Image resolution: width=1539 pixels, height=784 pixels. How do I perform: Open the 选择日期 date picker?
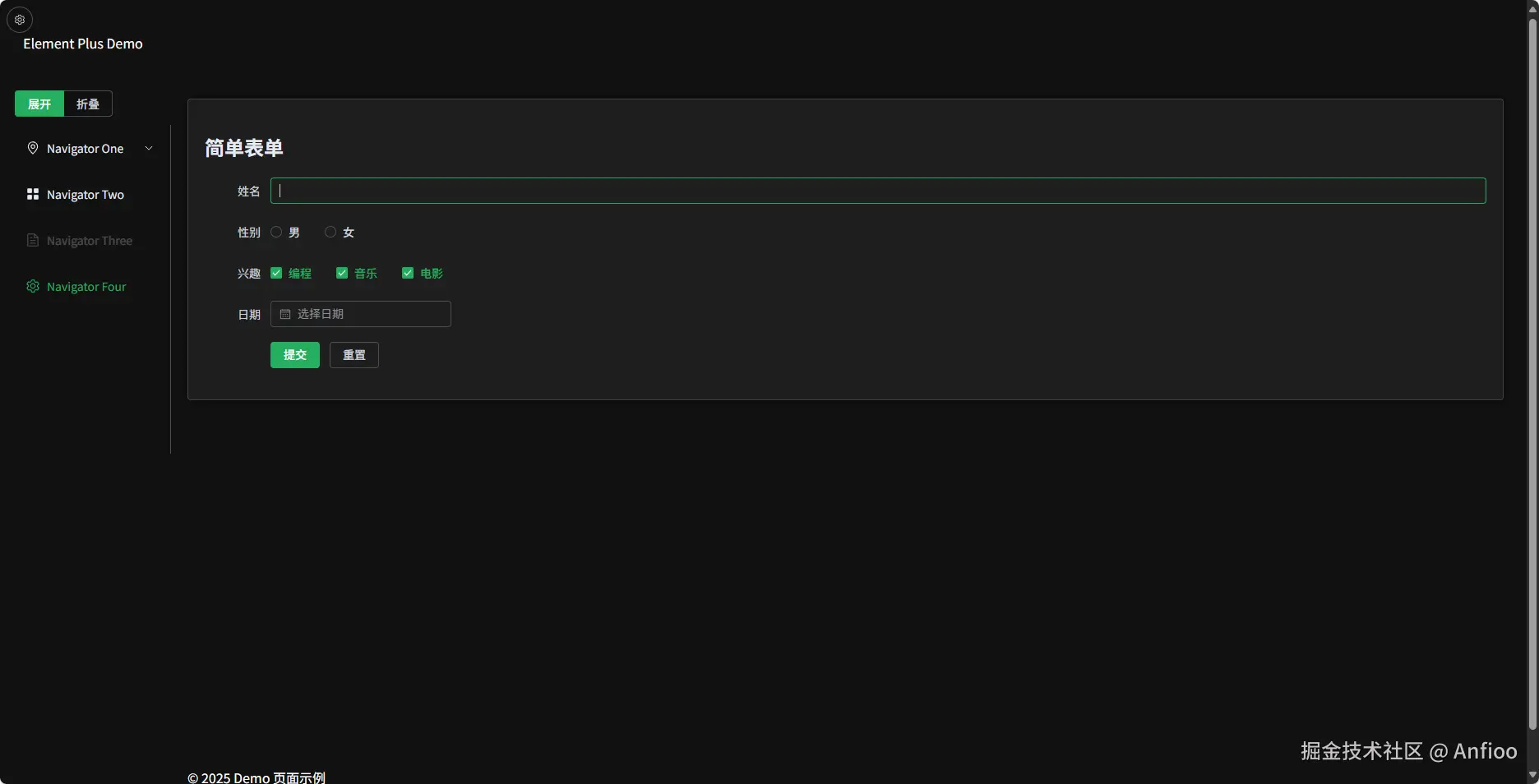361,314
